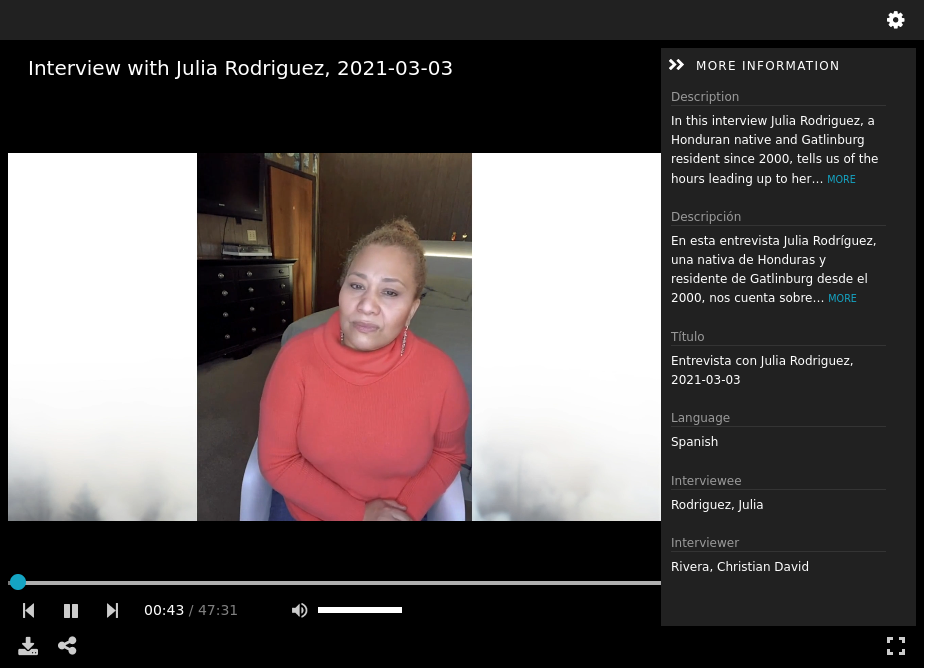Click interviewee name Rodriguez, Julia
Image resolution: width=925 pixels, height=668 pixels.
717,505
